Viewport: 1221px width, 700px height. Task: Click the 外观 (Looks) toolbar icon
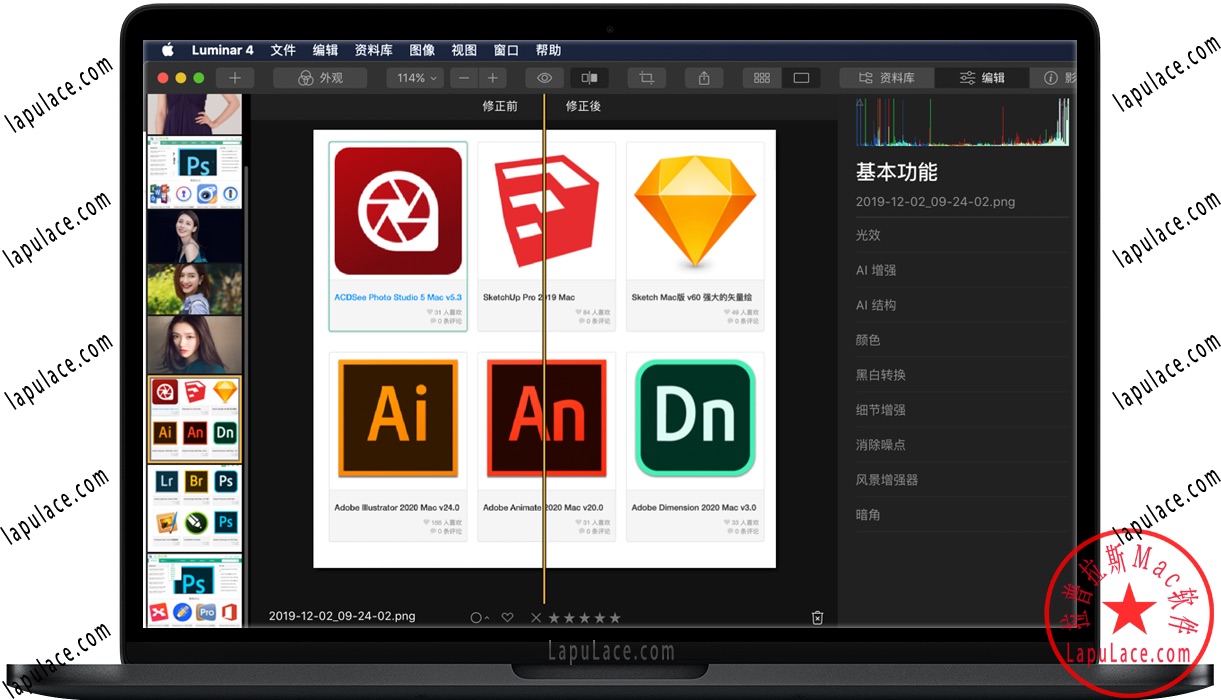(x=320, y=77)
